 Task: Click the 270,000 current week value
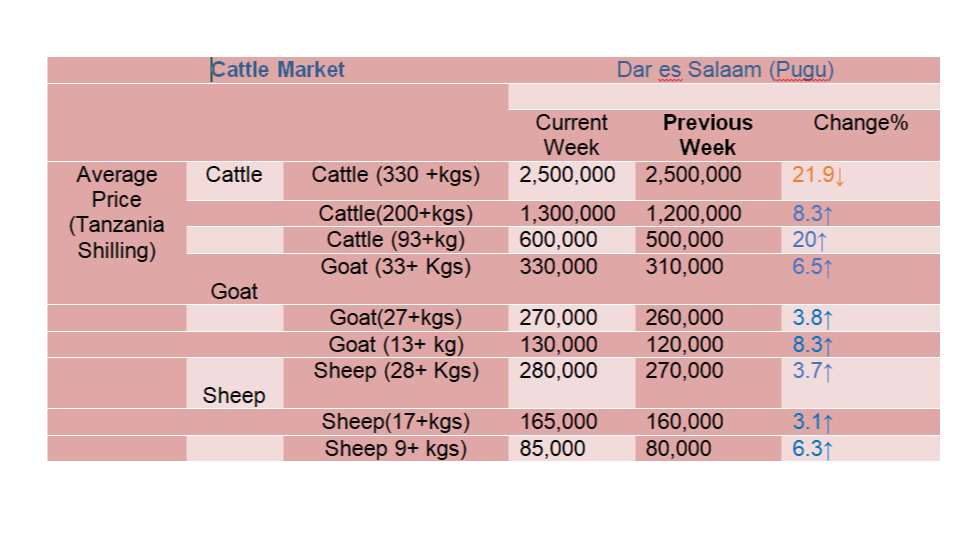point(560,318)
